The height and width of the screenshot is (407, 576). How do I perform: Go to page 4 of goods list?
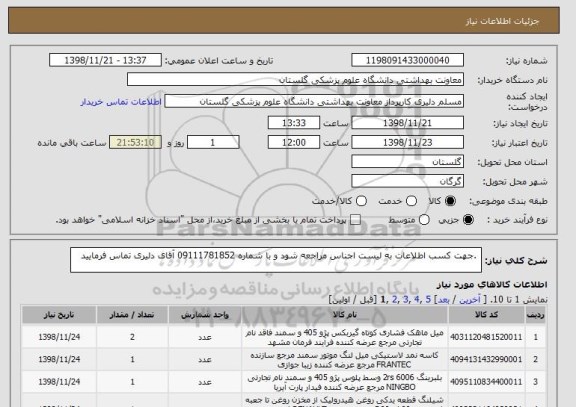point(417,299)
